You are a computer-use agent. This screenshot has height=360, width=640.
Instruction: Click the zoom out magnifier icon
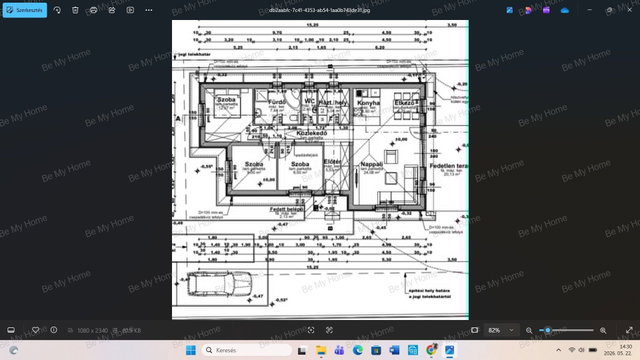coord(529,330)
